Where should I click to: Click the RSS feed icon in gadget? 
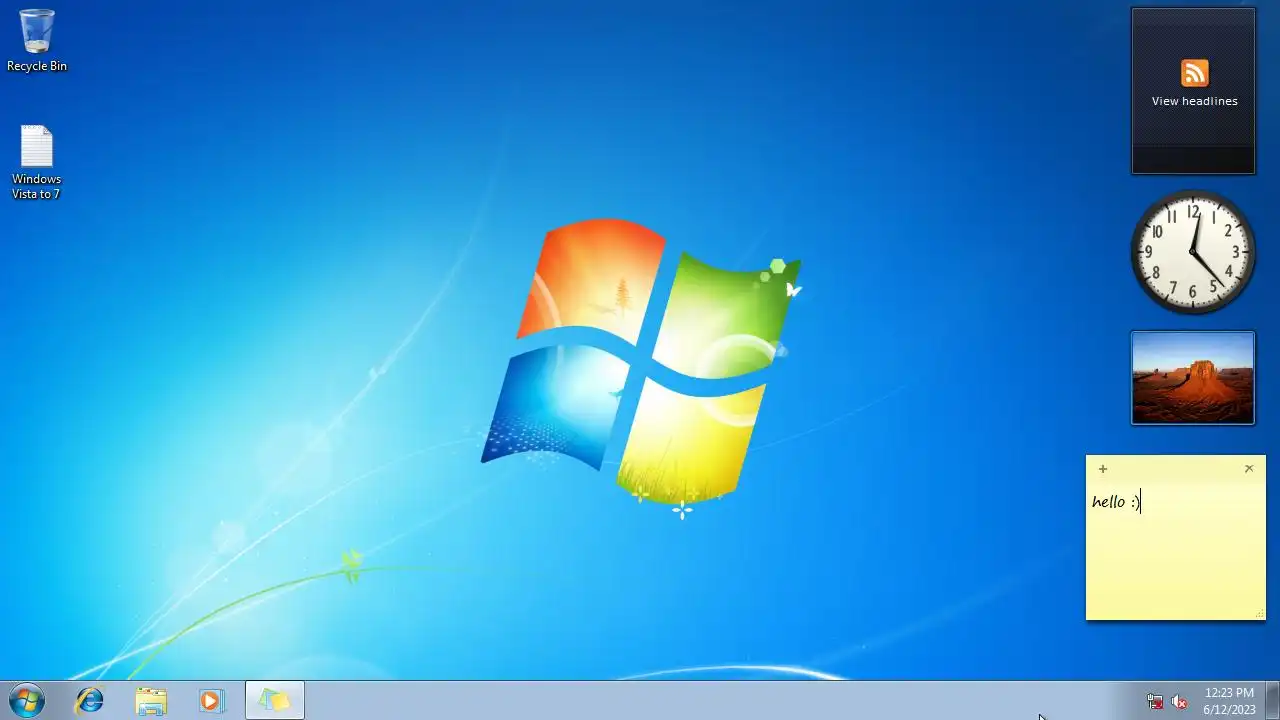[x=1194, y=73]
